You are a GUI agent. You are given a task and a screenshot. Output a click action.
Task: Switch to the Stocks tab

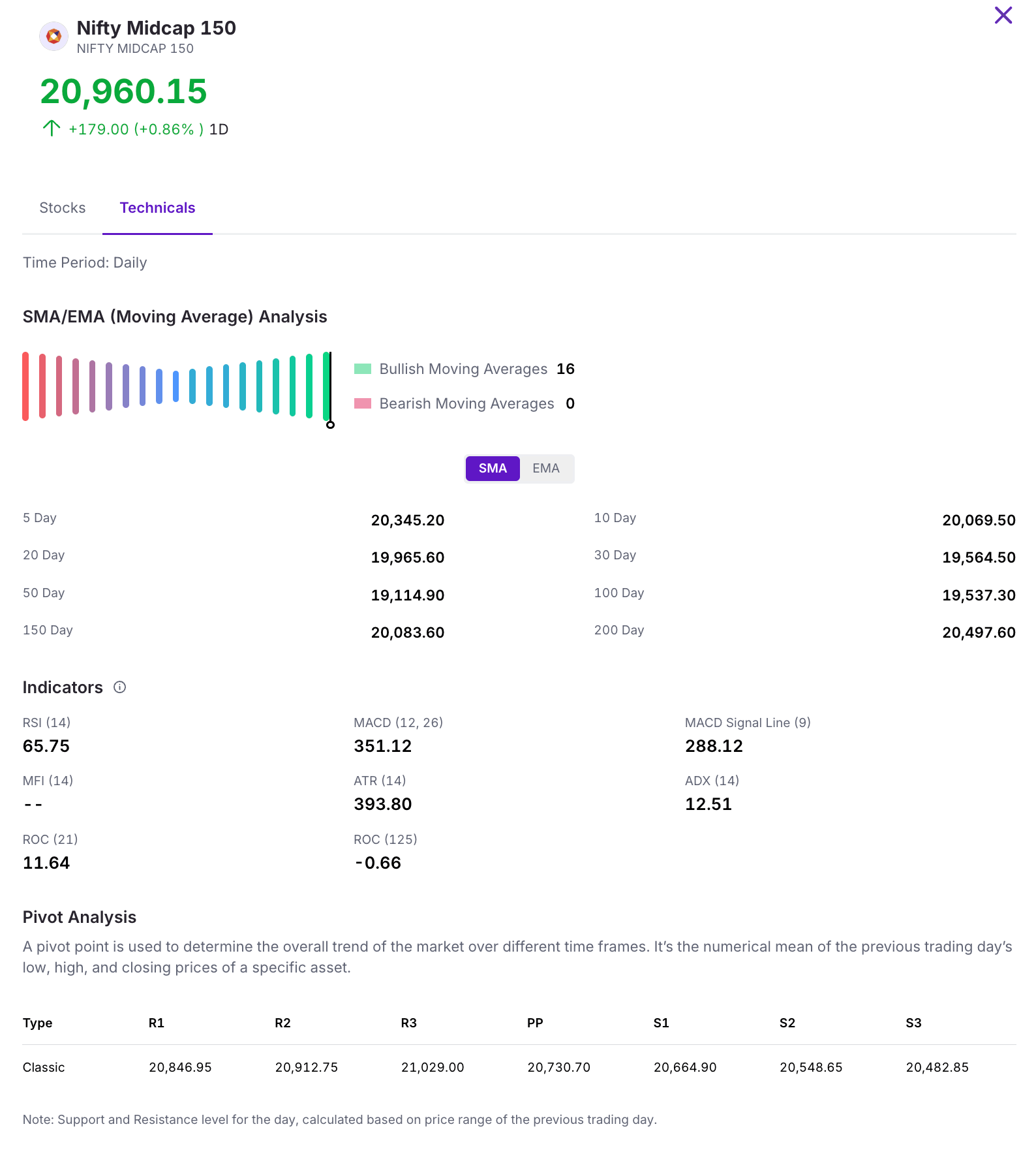63,208
